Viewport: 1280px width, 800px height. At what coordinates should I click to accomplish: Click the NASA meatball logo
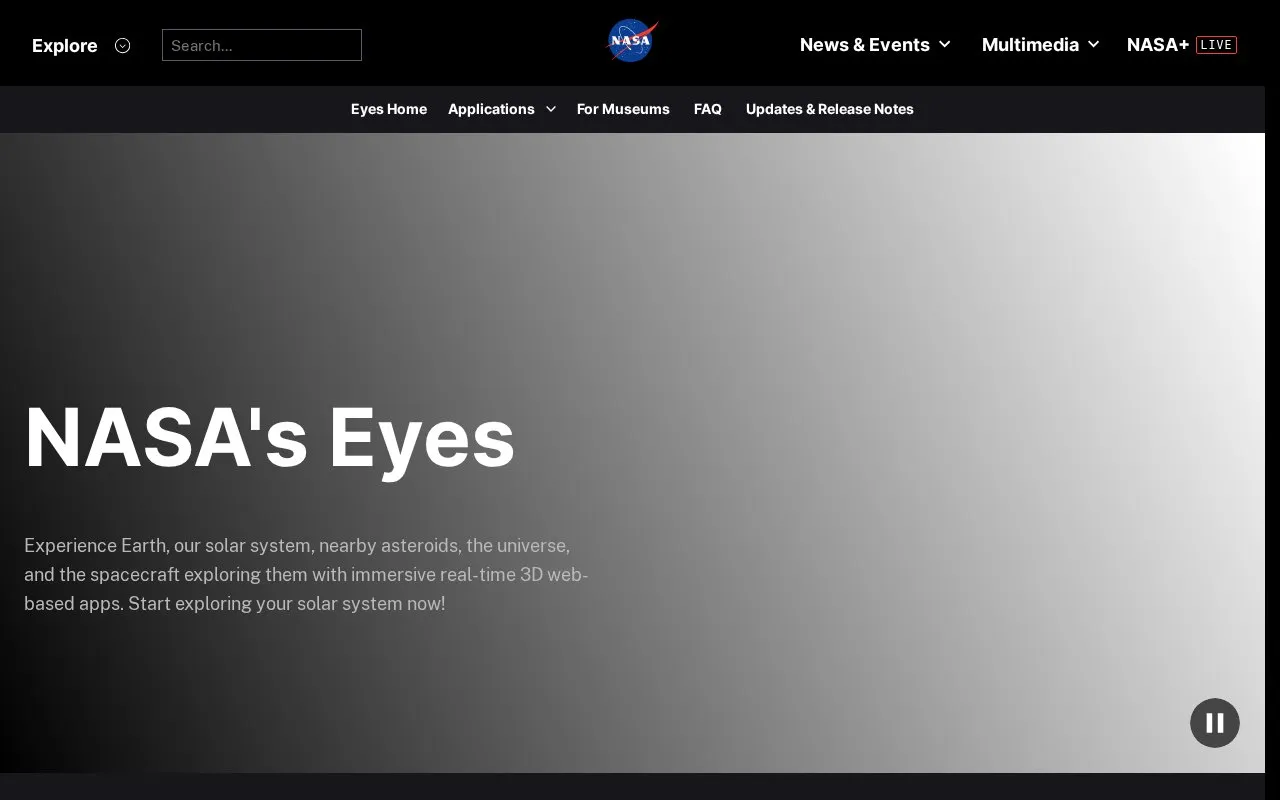(632, 42)
